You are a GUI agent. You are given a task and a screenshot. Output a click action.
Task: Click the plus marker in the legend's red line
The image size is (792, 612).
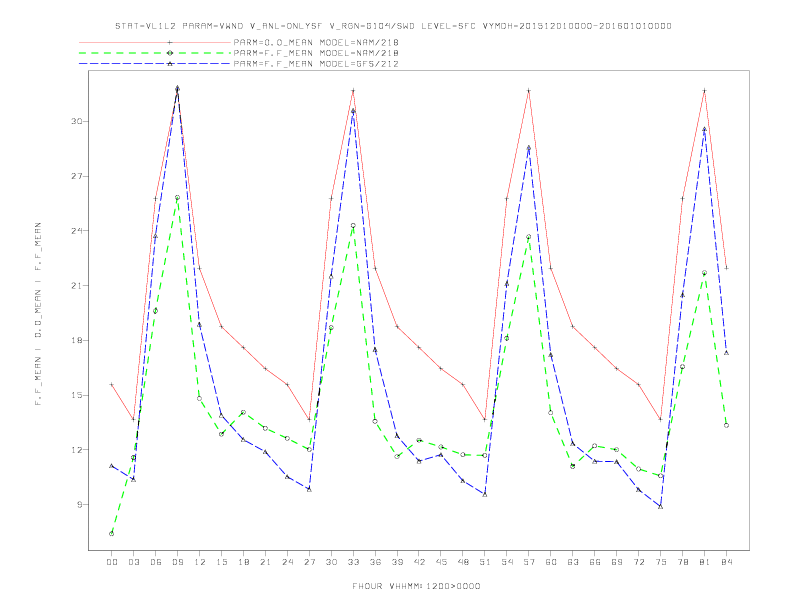point(170,42)
